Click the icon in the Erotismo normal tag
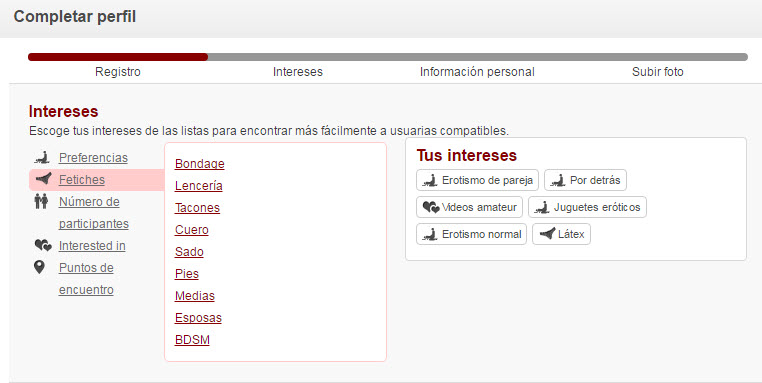The width and height of the screenshot is (762, 383). pyautogui.click(x=430, y=234)
